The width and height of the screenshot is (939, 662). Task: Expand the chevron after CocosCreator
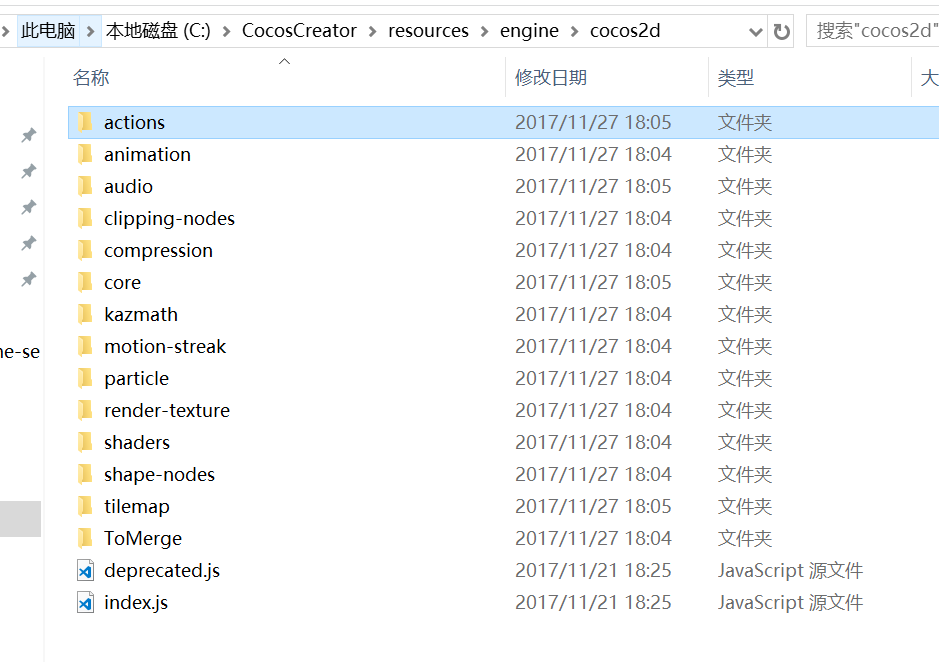coord(372,31)
